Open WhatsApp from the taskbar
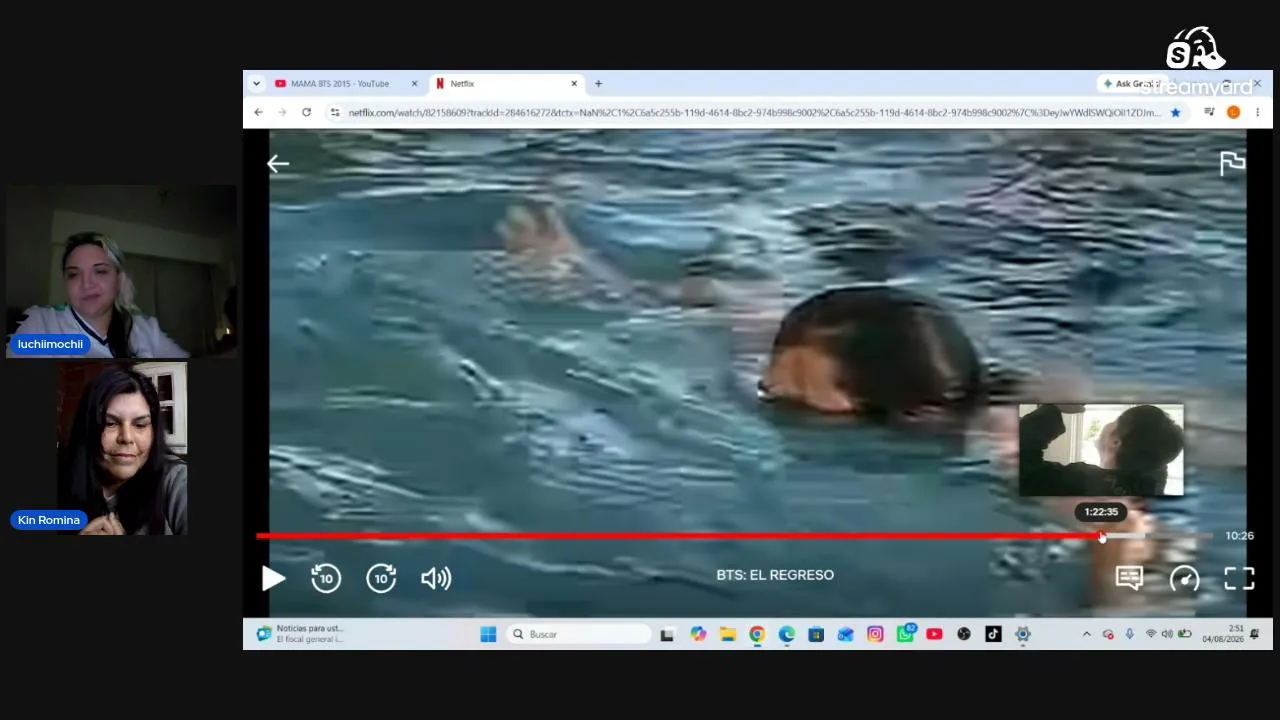This screenshot has height=720, width=1280. (x=905, y=634)
